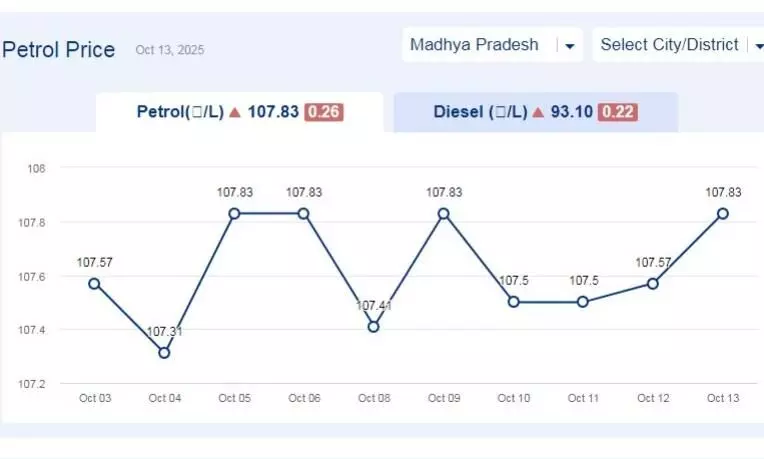
Task: Click the Oct 11 data point marker
Action: [x=583, y=302]
